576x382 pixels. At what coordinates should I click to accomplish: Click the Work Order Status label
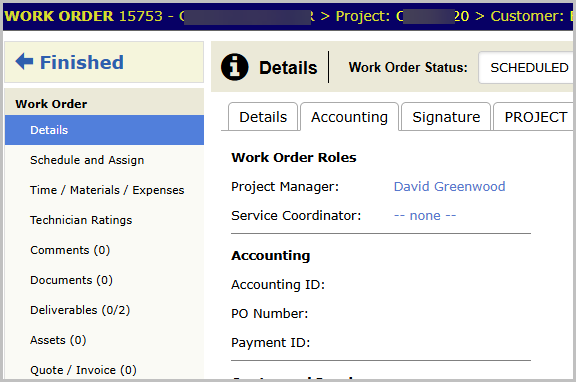408,68
